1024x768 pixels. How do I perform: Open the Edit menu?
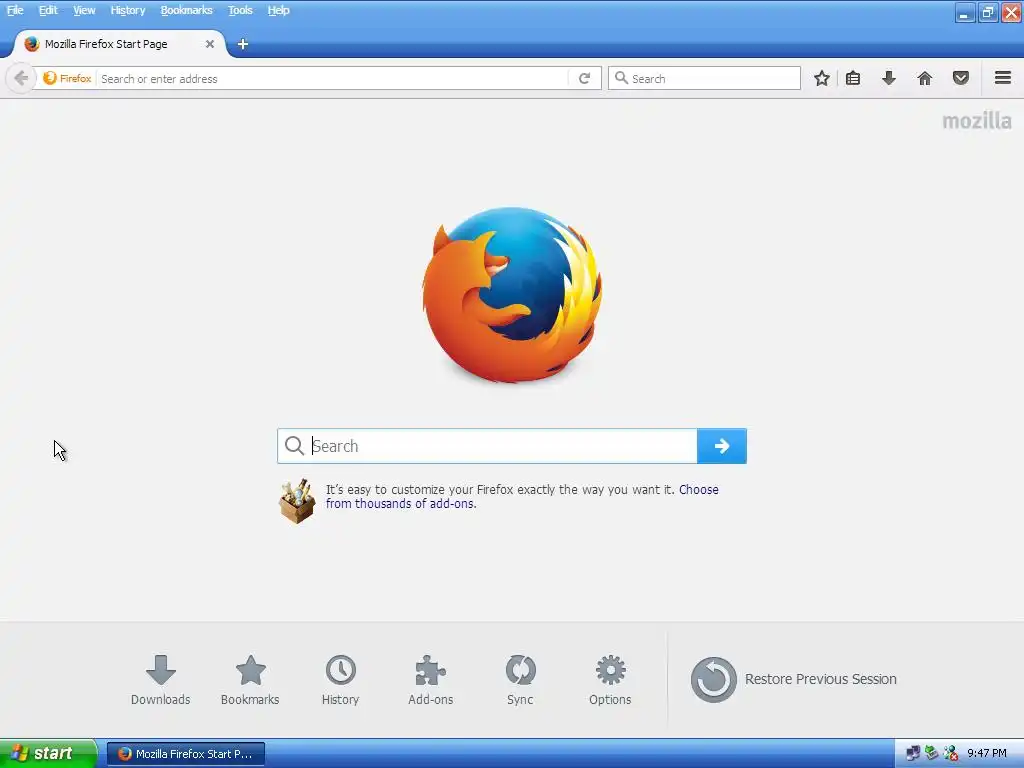click(x=48, y=10)
